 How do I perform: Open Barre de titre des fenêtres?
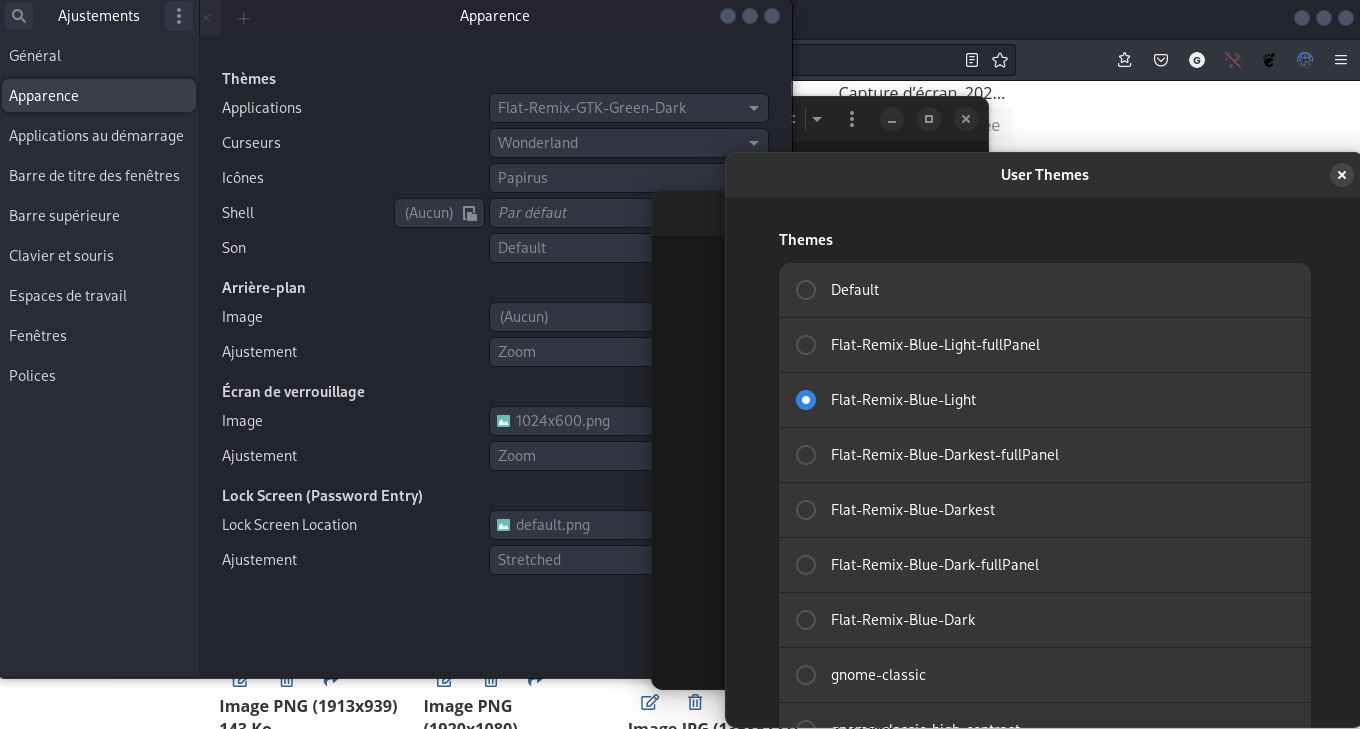(98, 176)
